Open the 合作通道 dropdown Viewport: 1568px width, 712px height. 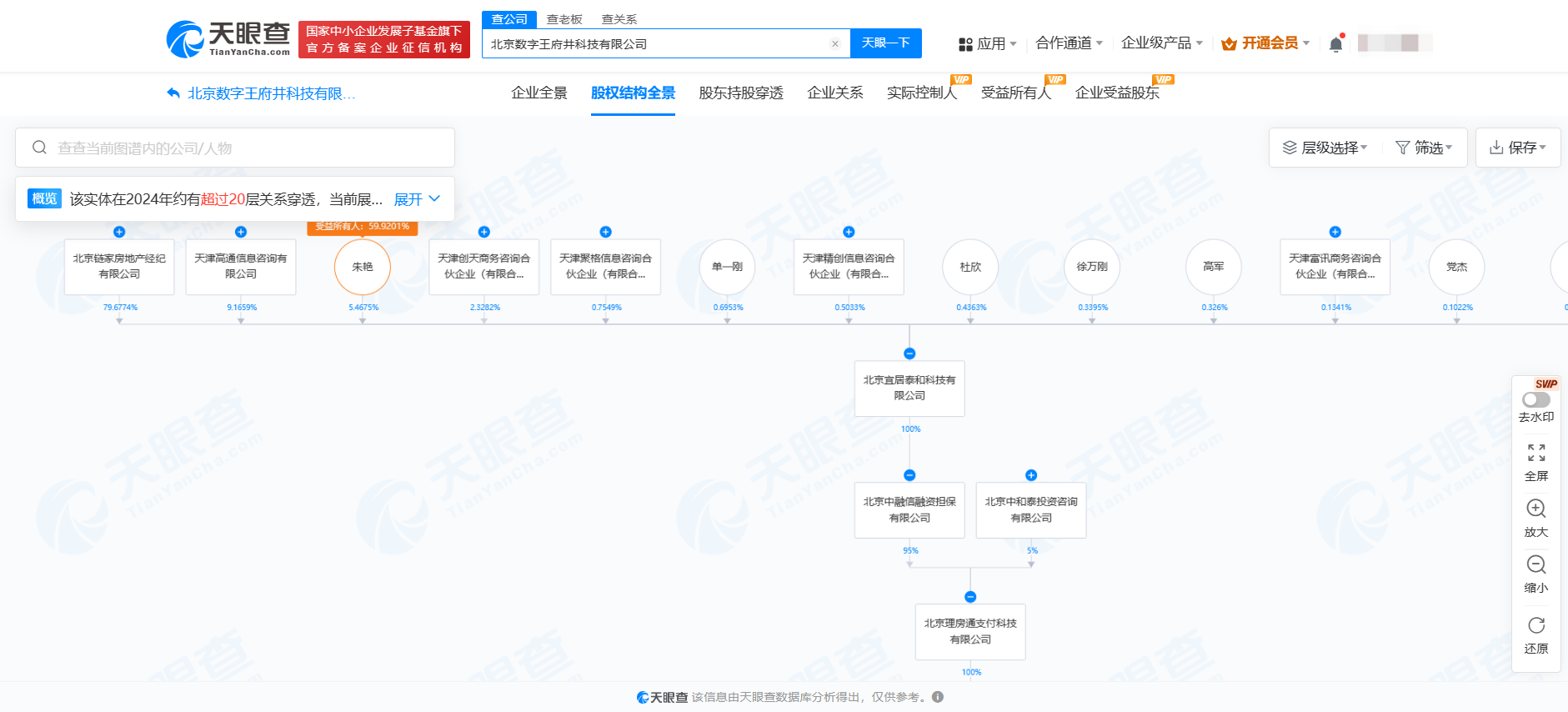tap(1069, 43)
